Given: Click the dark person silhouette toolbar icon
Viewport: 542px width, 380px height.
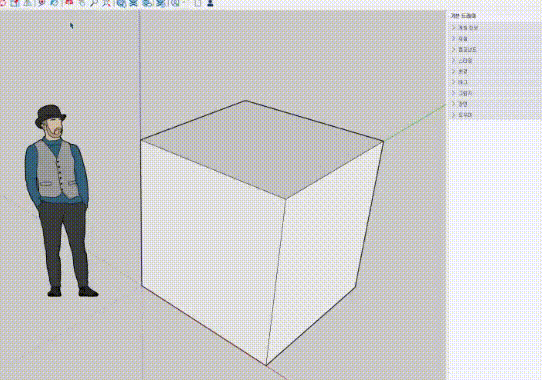Looking at the screenshot, I should pos(210,3).
